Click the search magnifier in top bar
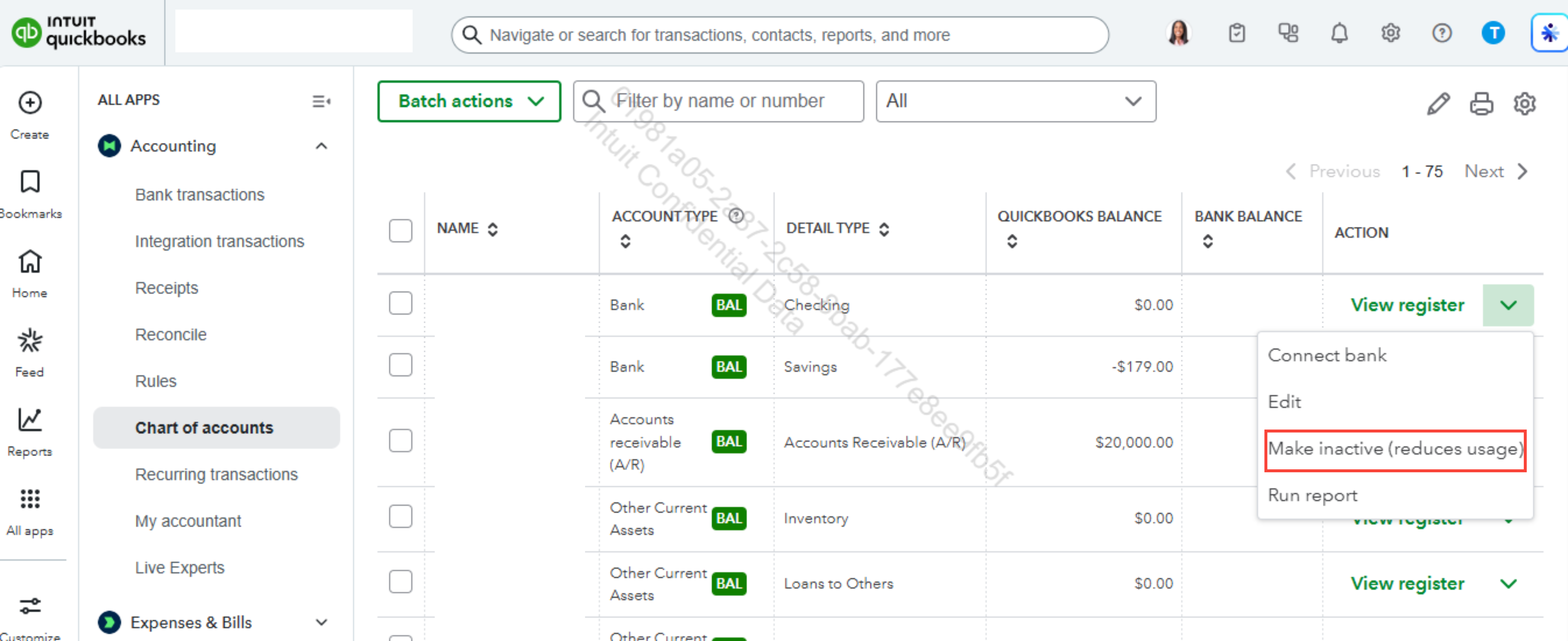The width and height of the screenshot is (1568, 641). [x=472, y=35]
